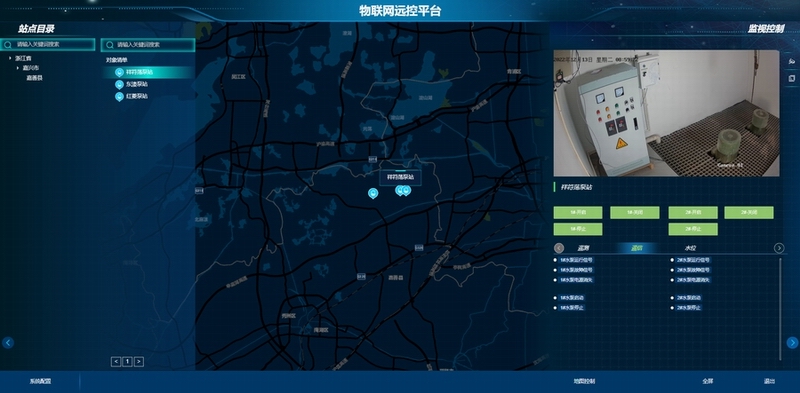Click the 东塘泵站 station pin icon in list
Viewport: 800px width, 393px height.
(119, 84)
